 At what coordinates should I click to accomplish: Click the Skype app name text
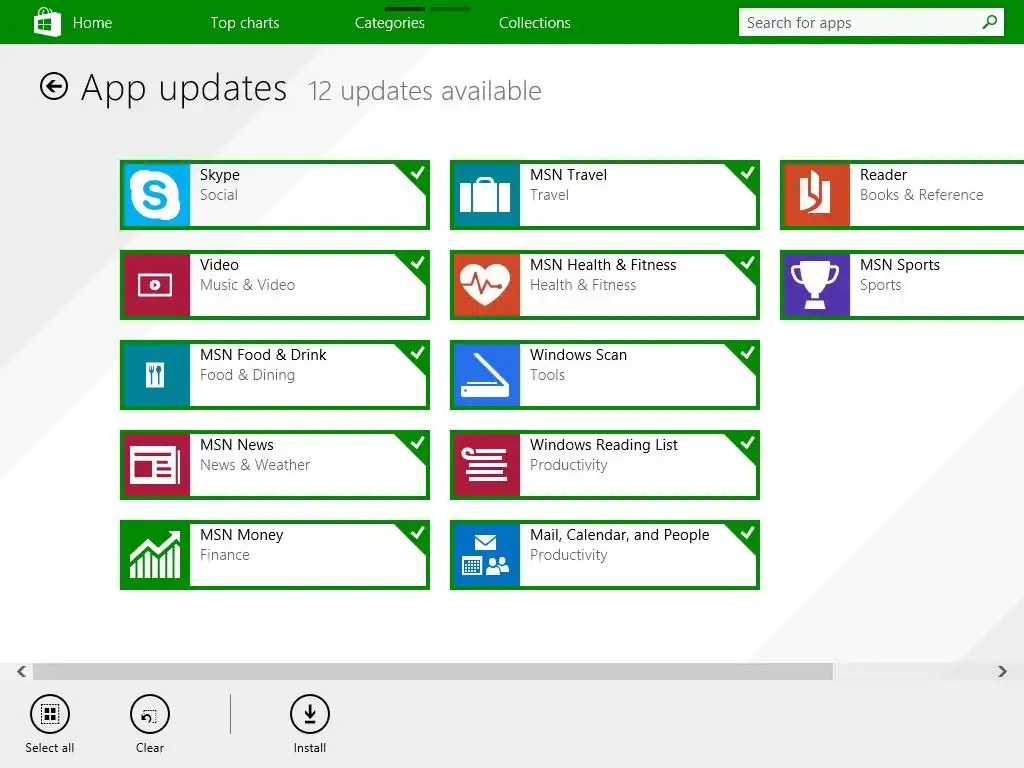coord(219,175)
